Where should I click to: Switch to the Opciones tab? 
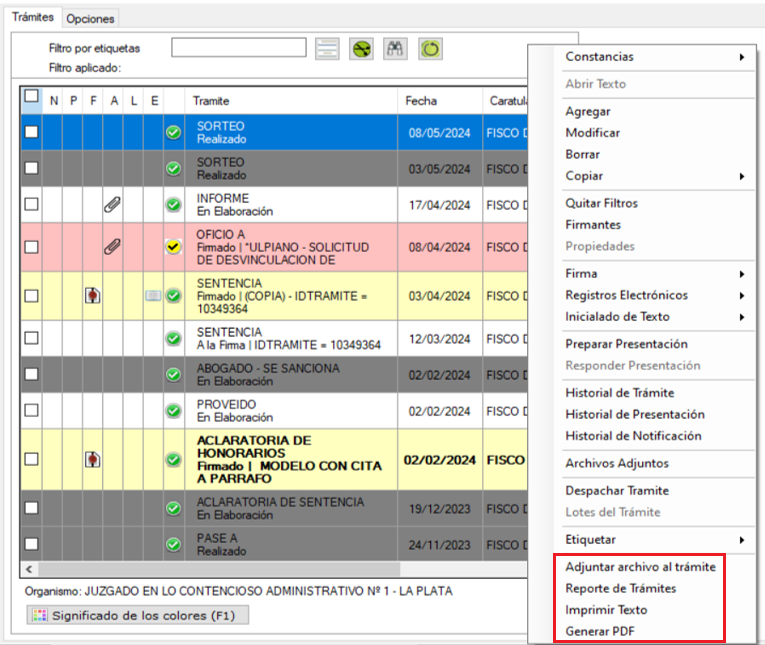tap(91, 18)
